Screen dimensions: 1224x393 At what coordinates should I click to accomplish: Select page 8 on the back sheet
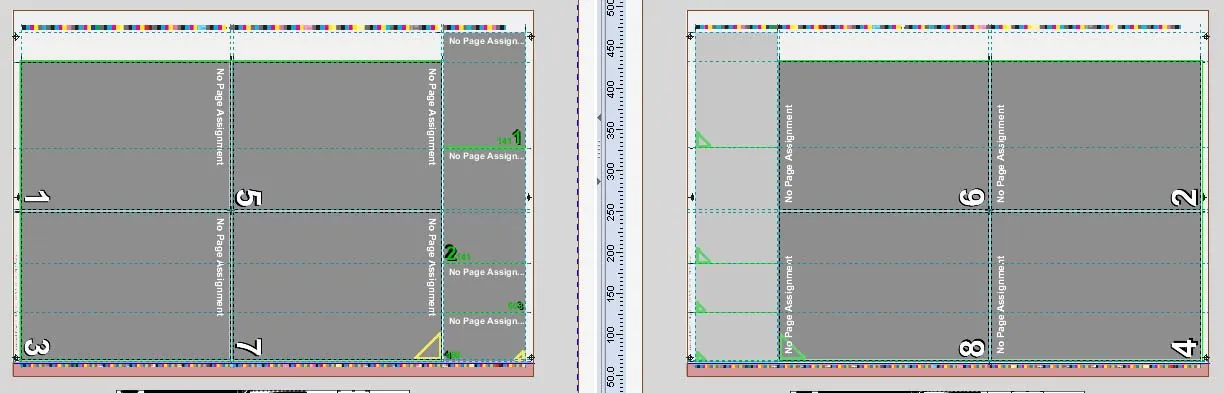[x=884, y=285]
